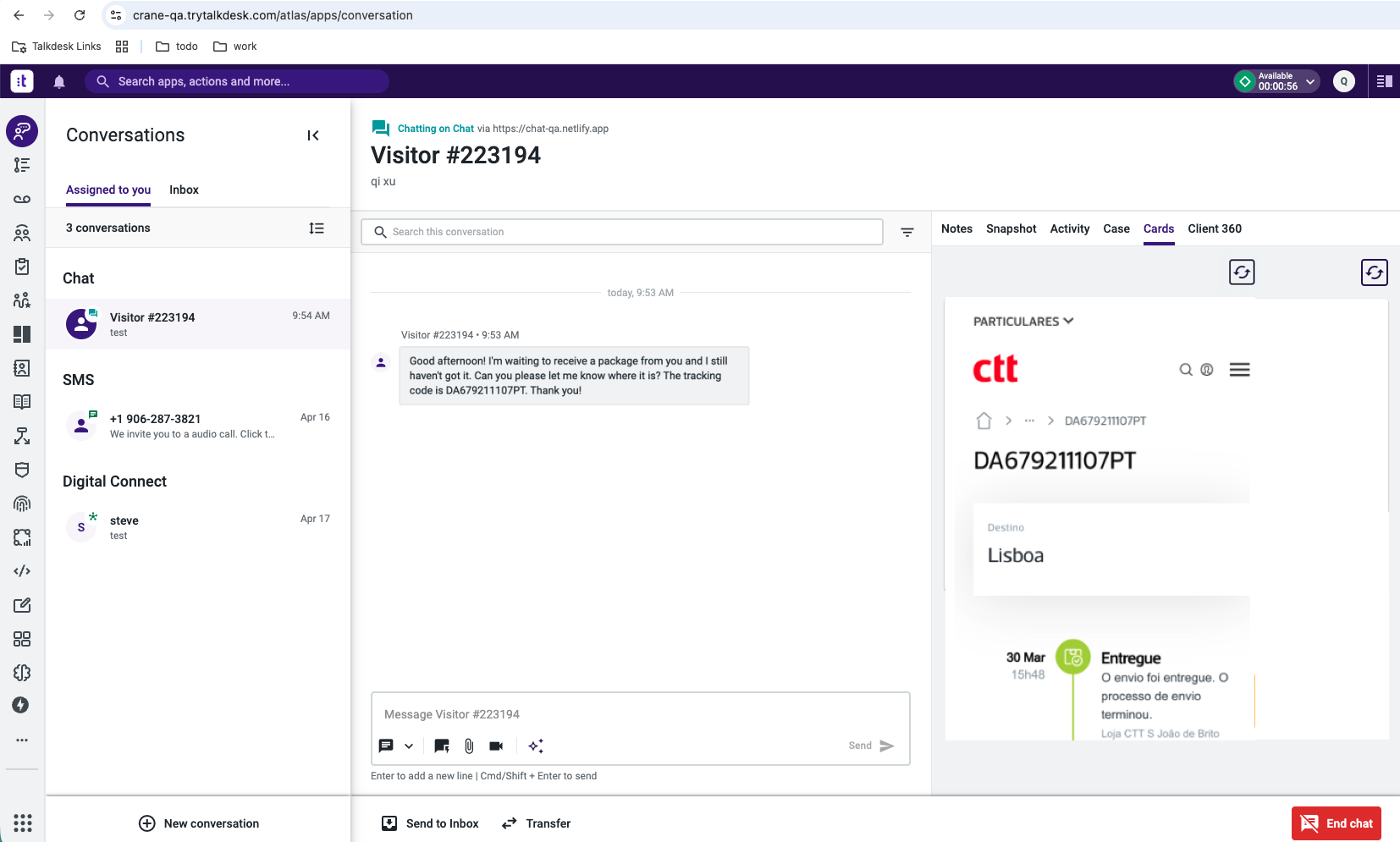Open canned responses quick-reply icon
Image resolution: width=1400 pixels, height=842 pixels.
coord(441,746)
